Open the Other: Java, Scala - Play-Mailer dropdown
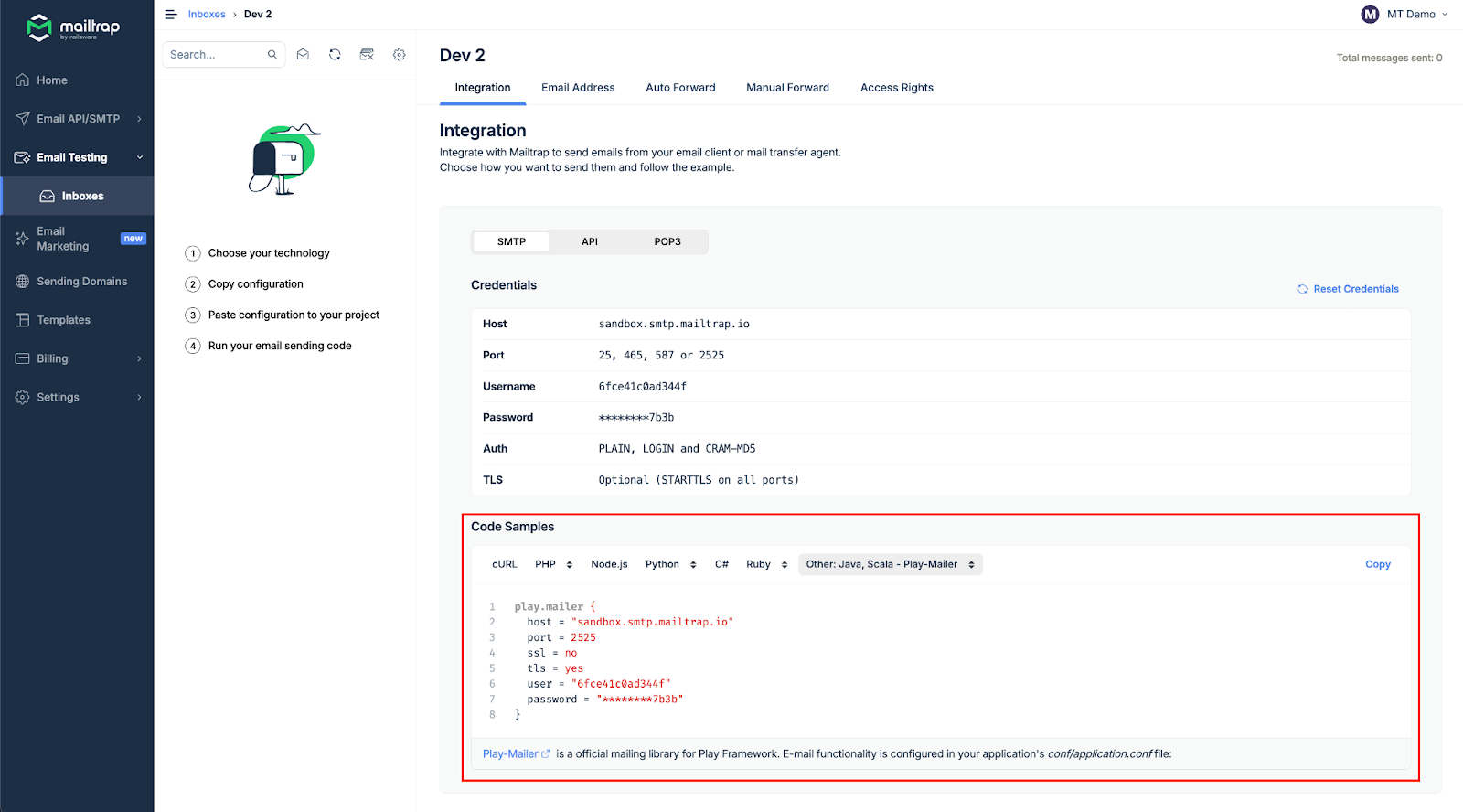The width and height of the screenshot is (1463, 812). pyautogui.click(x=891, y=564)
